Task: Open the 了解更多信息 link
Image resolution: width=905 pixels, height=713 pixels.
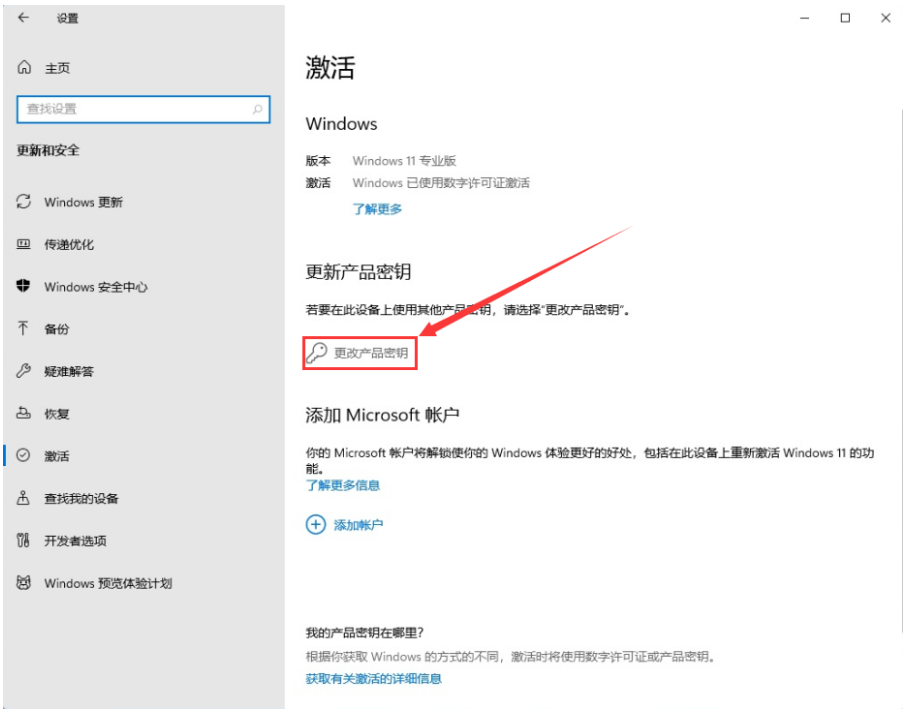Action: click(x=343, y=485)
